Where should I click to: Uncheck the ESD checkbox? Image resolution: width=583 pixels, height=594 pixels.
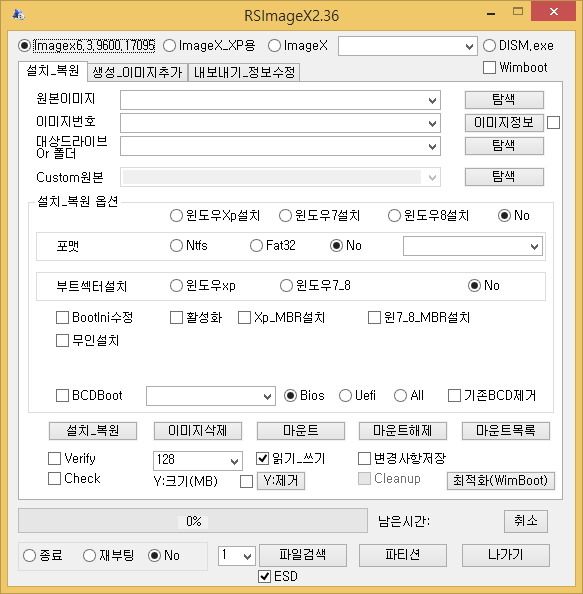(x=278, y=577)
